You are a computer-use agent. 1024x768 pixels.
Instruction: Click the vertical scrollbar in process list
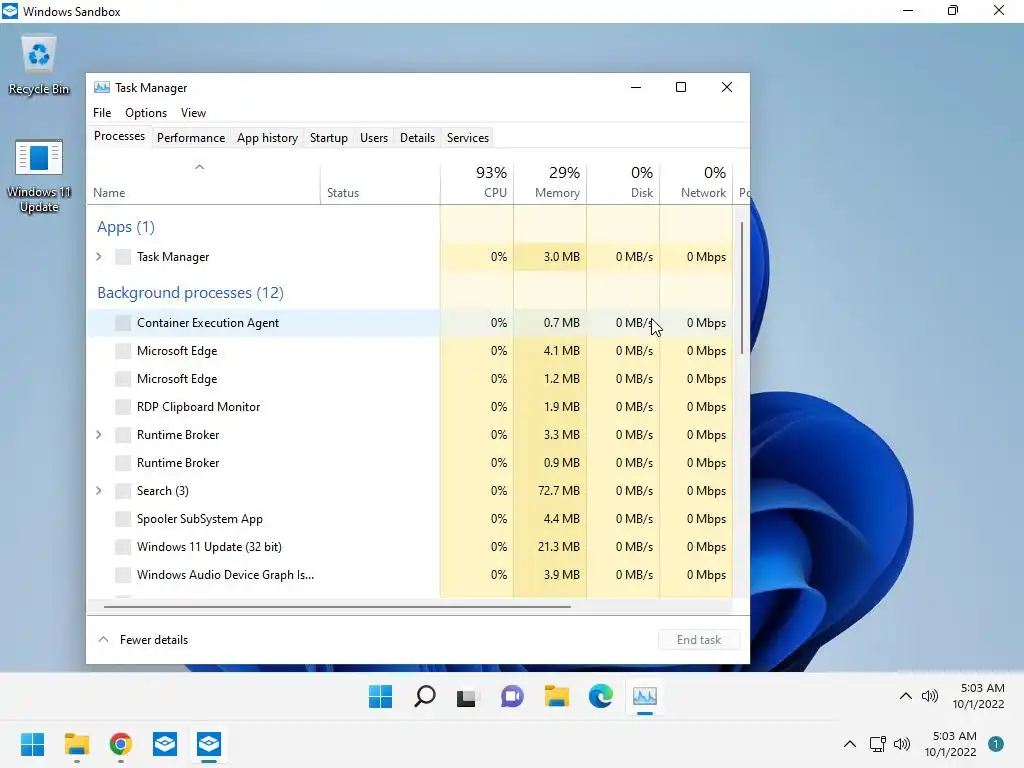point(742,288)
